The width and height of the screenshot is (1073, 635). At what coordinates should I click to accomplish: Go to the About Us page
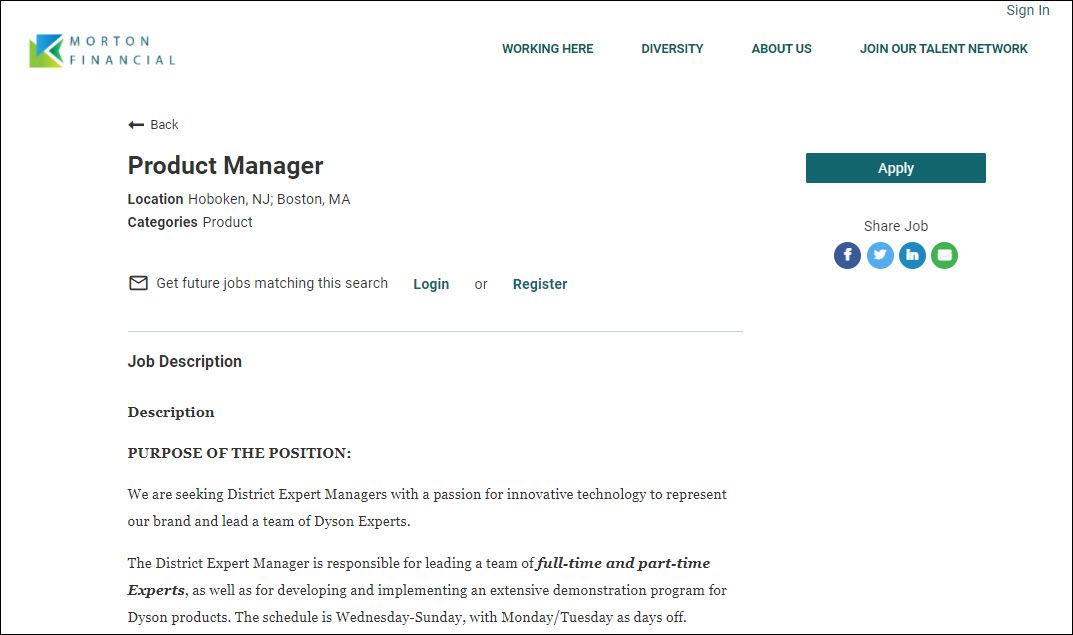pyautogui.click(x=781, y=49)
